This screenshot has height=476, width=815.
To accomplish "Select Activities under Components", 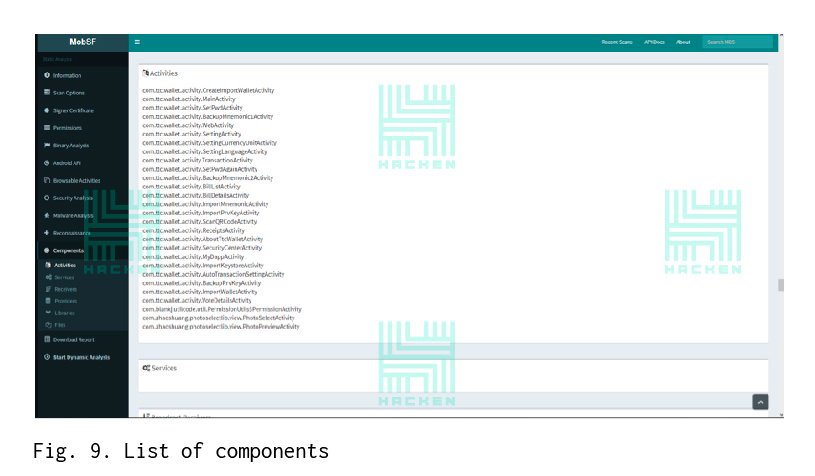I will (65, 265).
